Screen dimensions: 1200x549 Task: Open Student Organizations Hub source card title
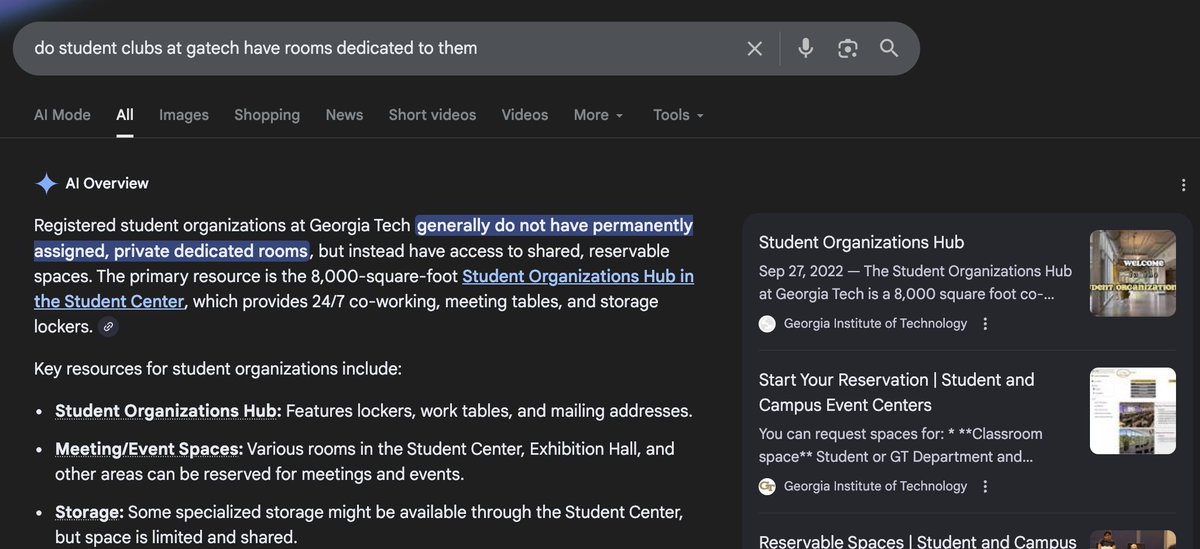point(861,242)
